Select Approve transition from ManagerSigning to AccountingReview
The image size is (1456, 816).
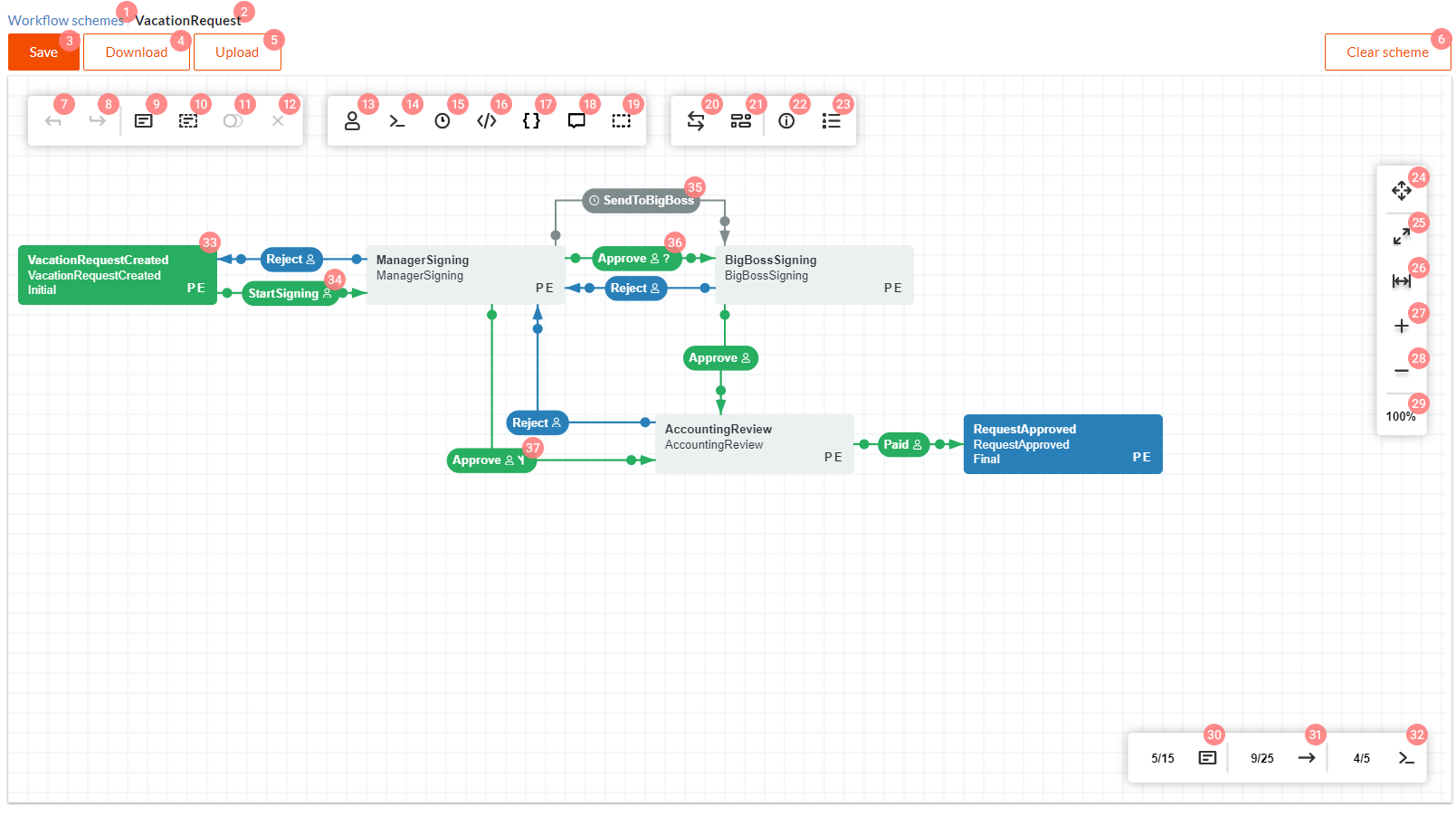click(x=490, y=460)
